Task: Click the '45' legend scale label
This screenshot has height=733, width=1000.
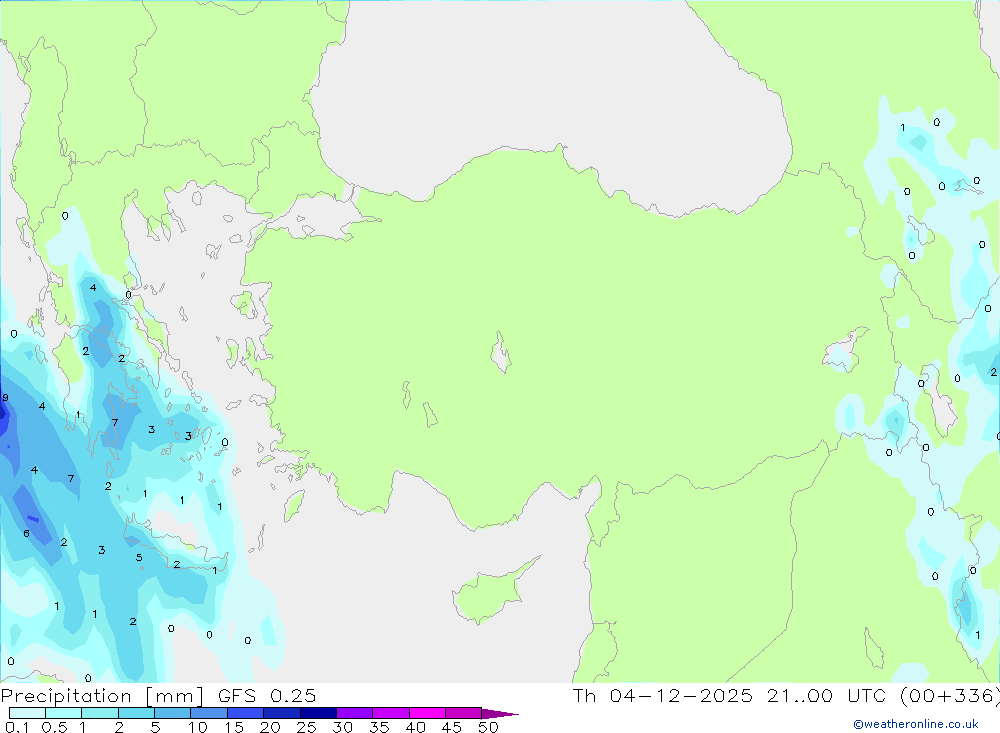Action: [x=452, y=727]
